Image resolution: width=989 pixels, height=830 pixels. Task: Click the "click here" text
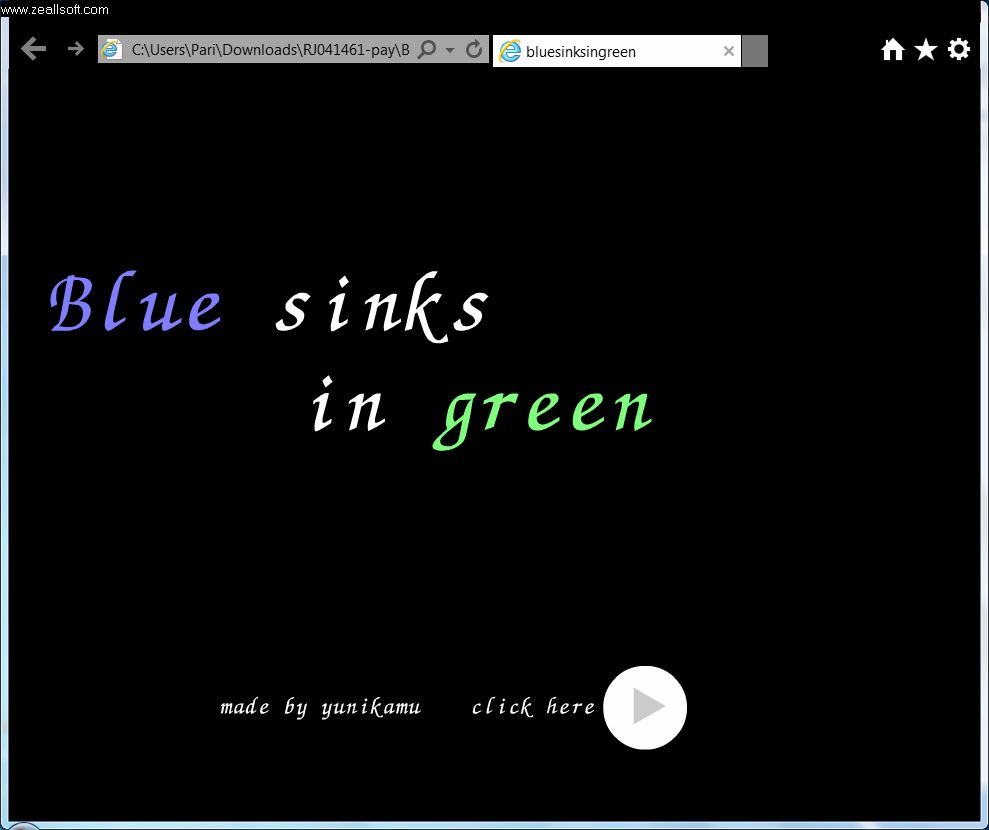click(533, 707)
